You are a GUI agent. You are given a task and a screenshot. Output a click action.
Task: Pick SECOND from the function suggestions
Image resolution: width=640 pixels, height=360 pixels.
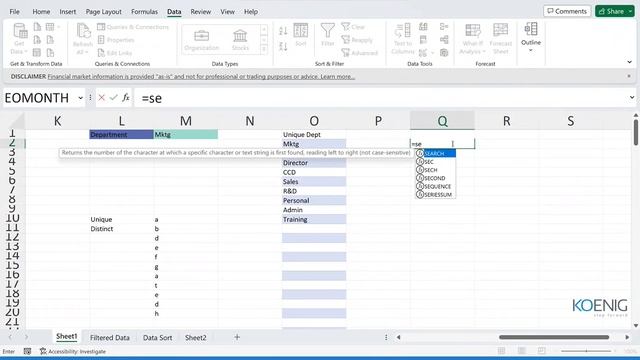pyautogui.click(x=436, y=178)
